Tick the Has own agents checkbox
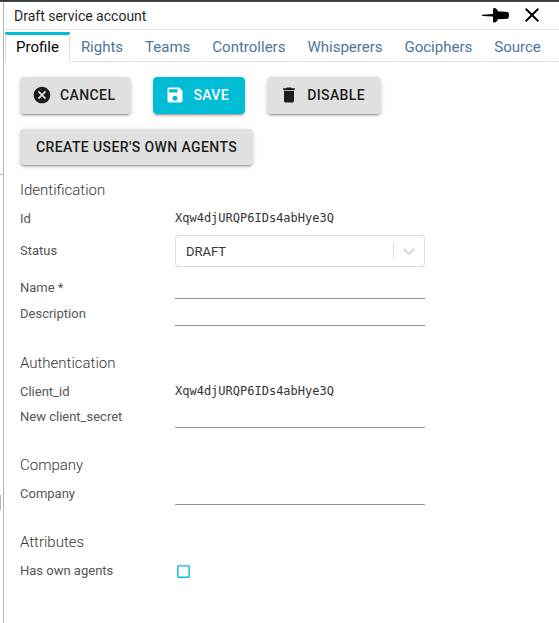This screenshot has width=559, height=623. (183, 571)
